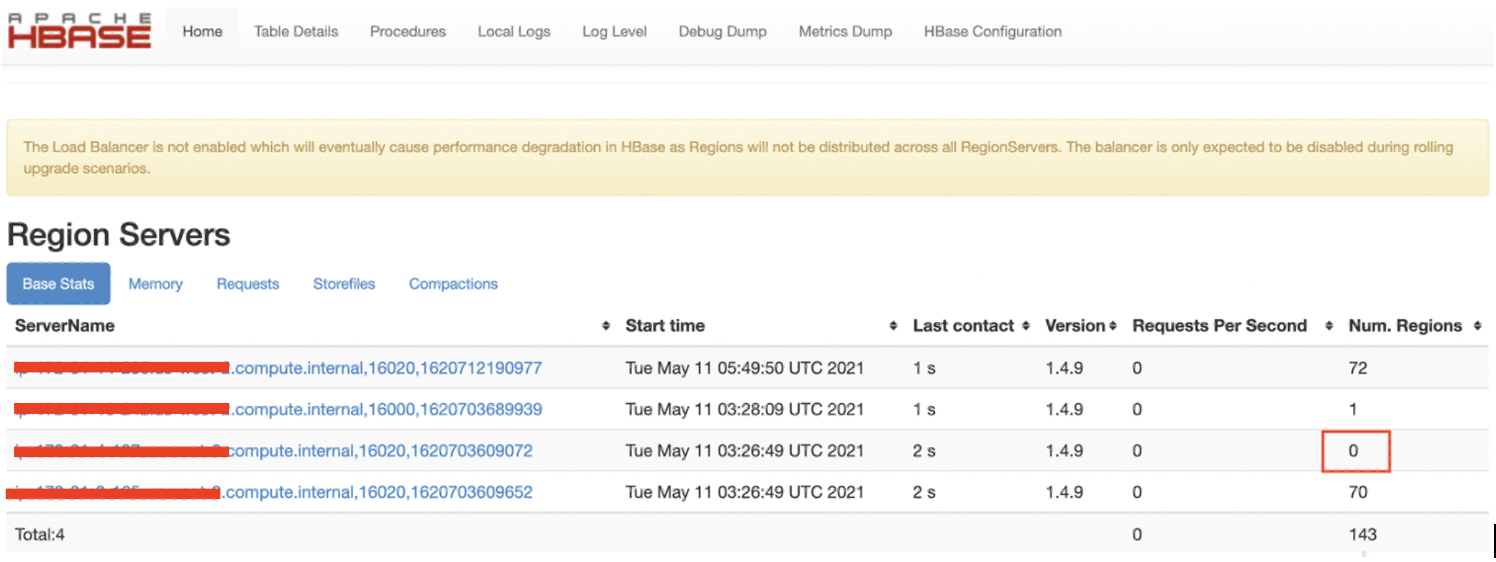The image size is (1496, 562).
Task: Click Version 1.4.9 in 70-regions row
Action: pos(1064,492)
